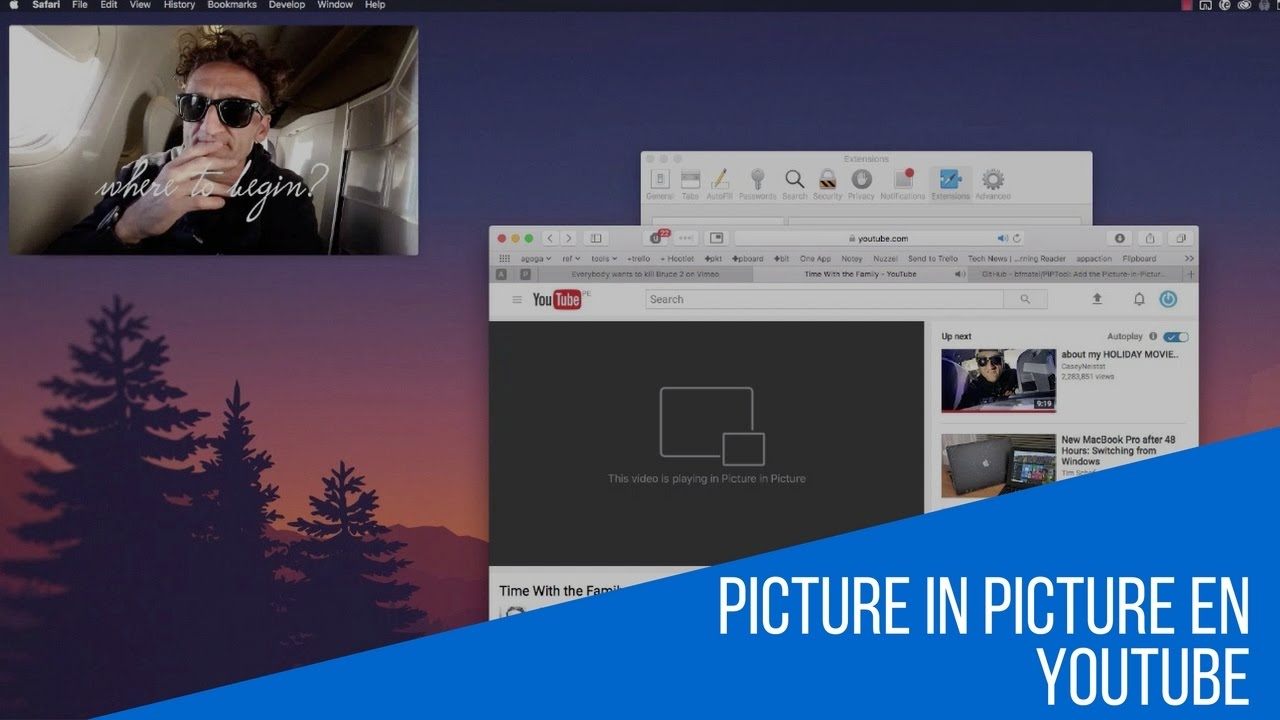Switch to Time With the Family YouTube tab
This screenshot has height=720, width=1280.
(860, 274)
